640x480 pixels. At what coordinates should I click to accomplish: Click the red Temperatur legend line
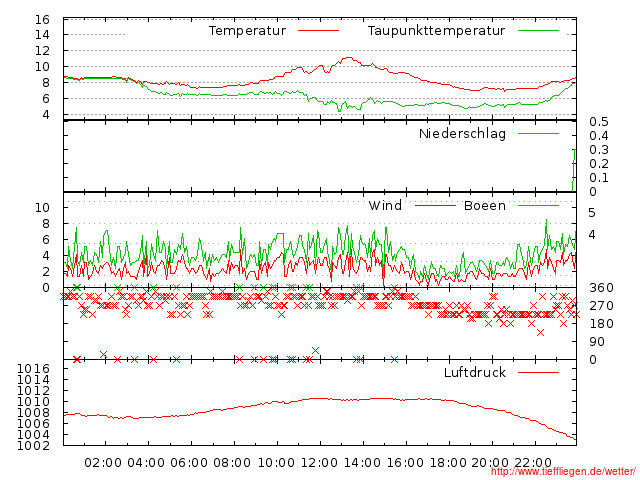click(319, 31)
